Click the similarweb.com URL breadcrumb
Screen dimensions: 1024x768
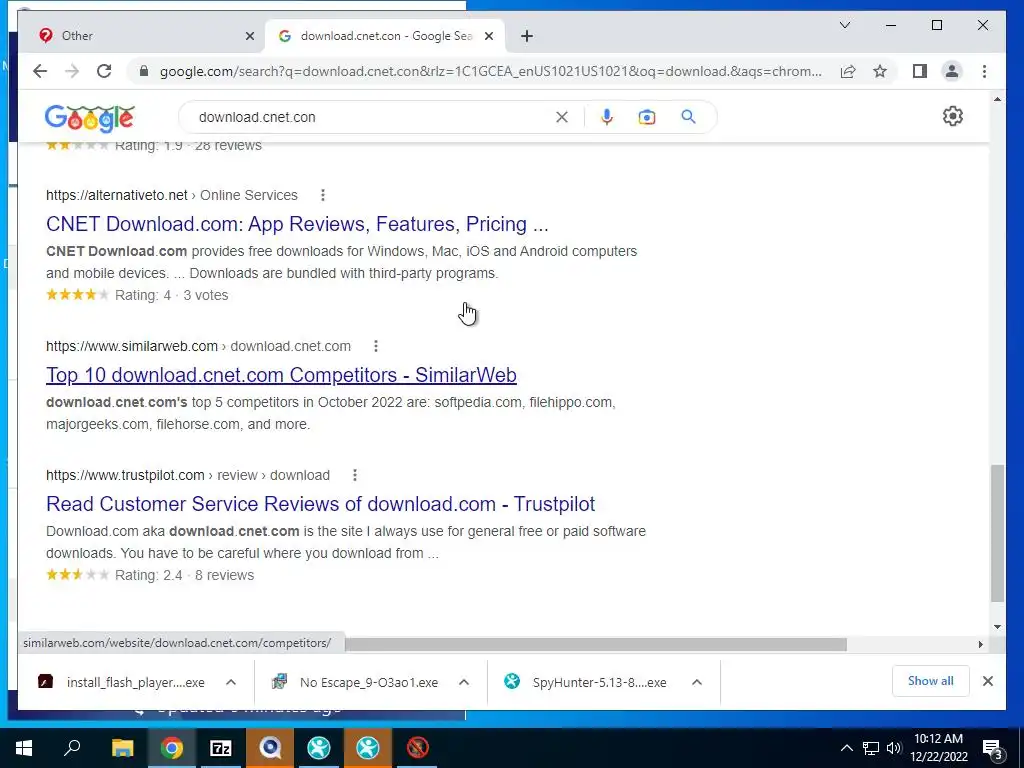(x=199, y=346)
